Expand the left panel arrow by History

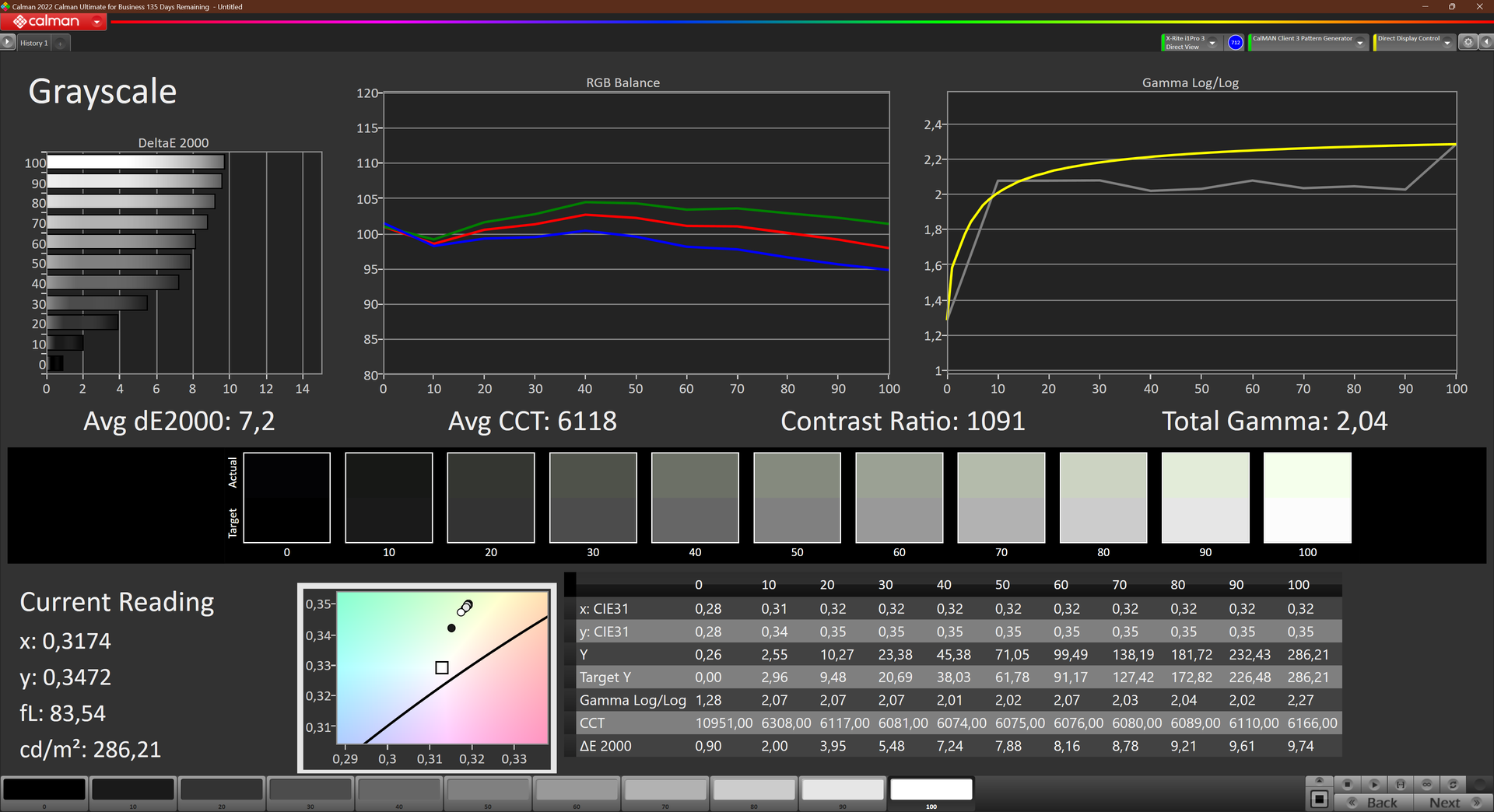point(8,43)
